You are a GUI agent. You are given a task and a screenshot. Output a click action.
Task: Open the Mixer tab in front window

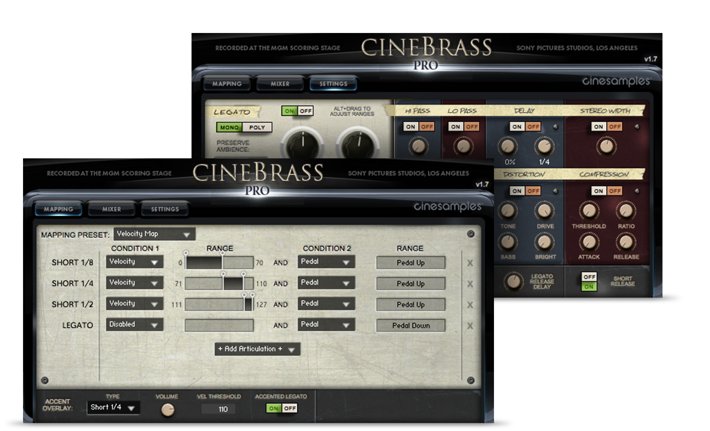(x=111, y=209)
